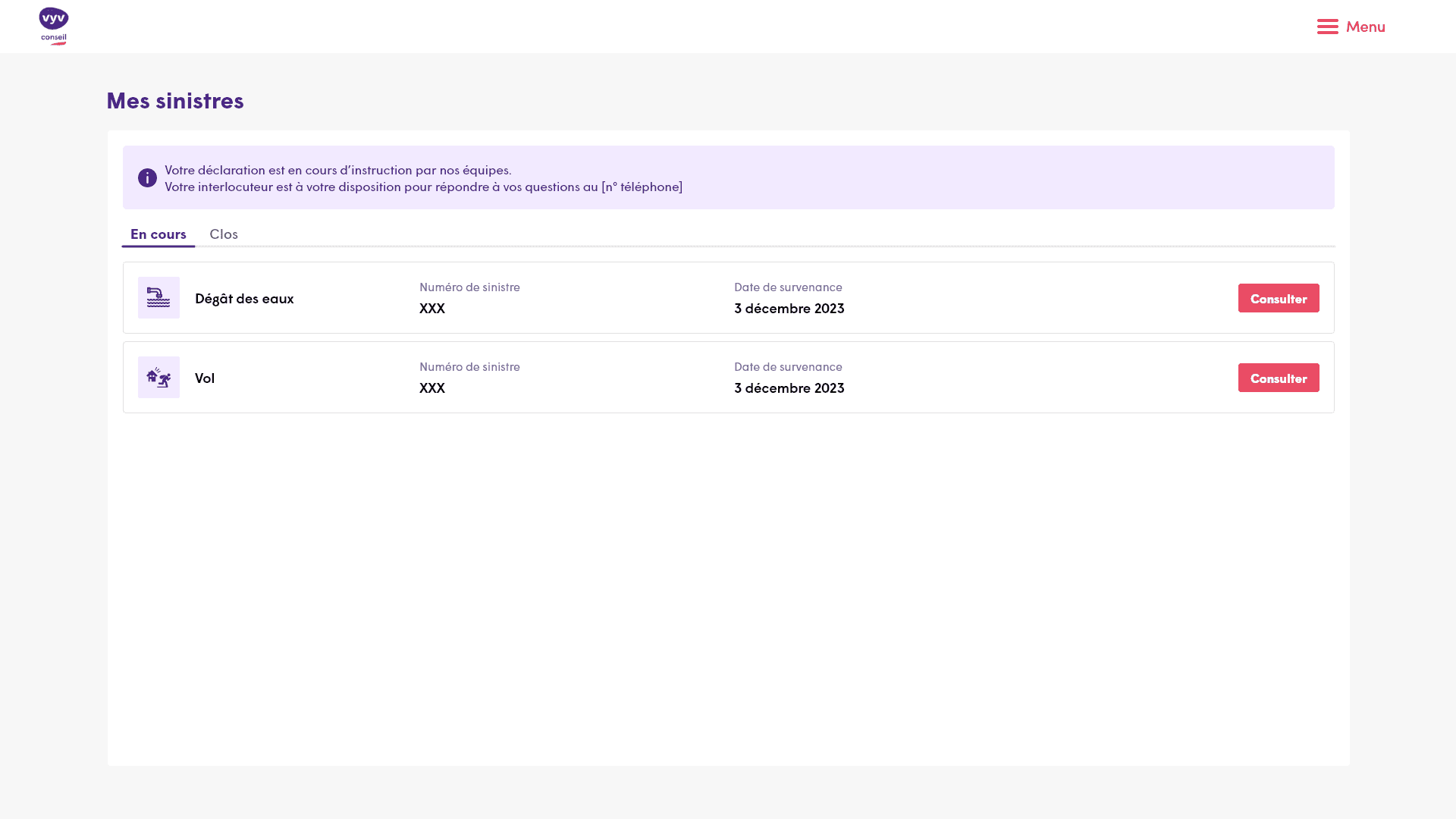
Task: Switch to the Clos tab
Action: click(x=223, y=234)
